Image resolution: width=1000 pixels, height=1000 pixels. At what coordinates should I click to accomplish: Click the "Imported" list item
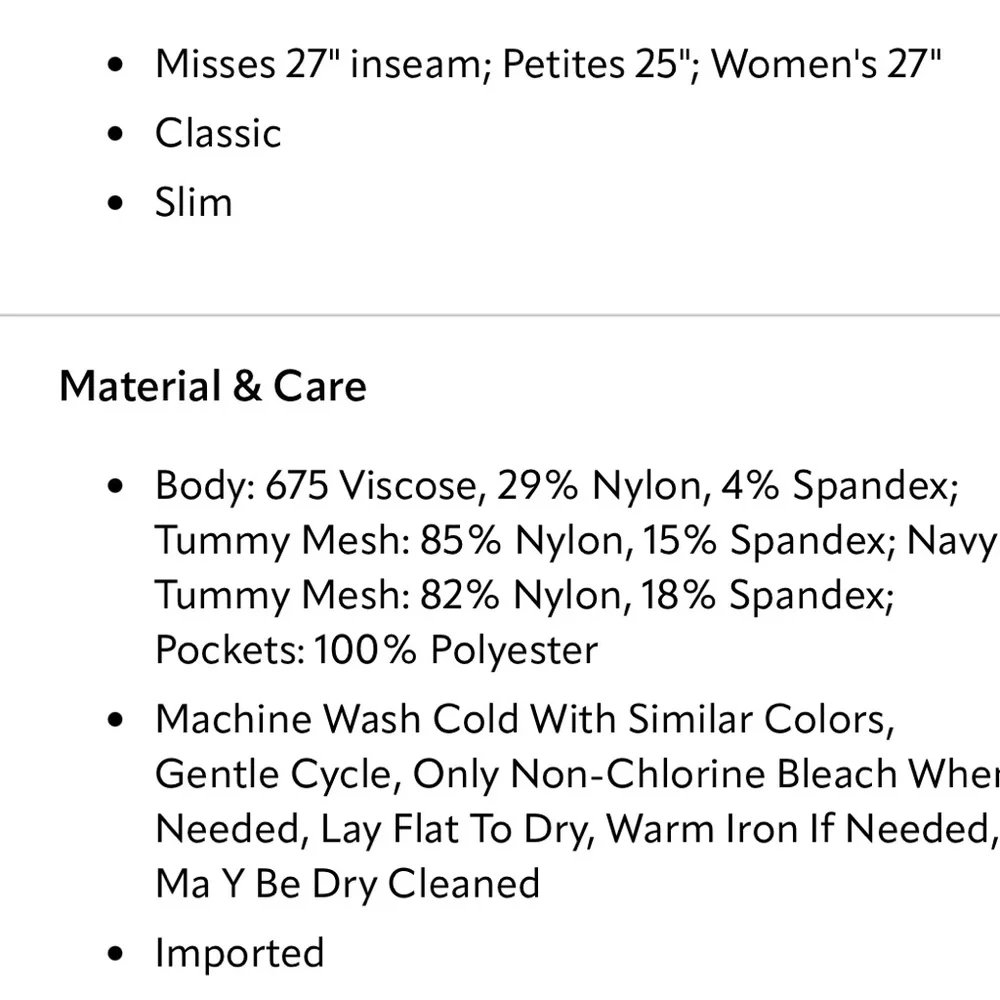239,953
